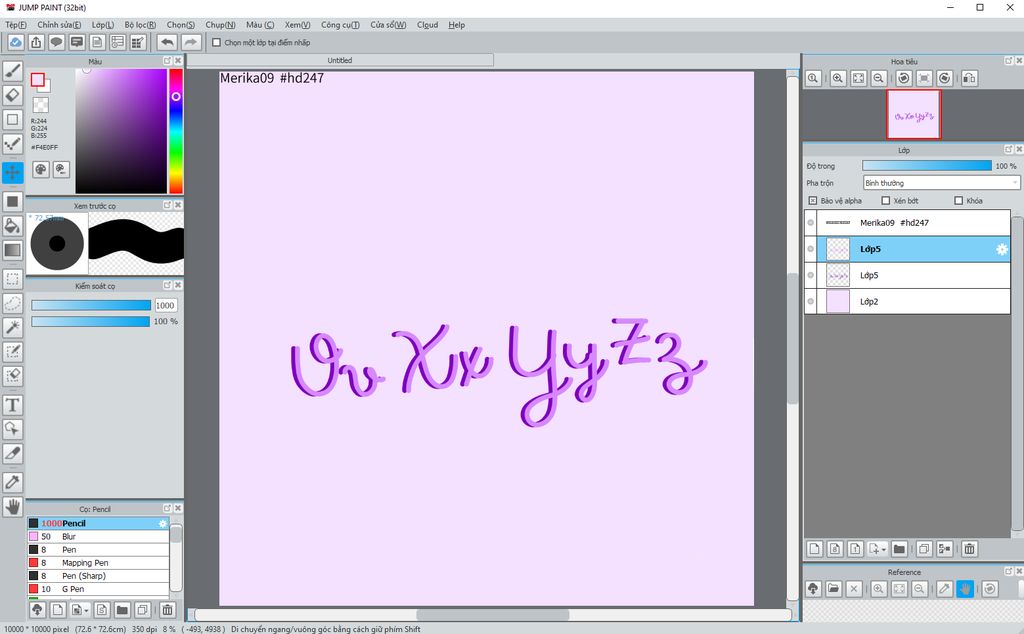
Task: Open the Công cụ(T) menu
Action: click(x=340, y=25)
